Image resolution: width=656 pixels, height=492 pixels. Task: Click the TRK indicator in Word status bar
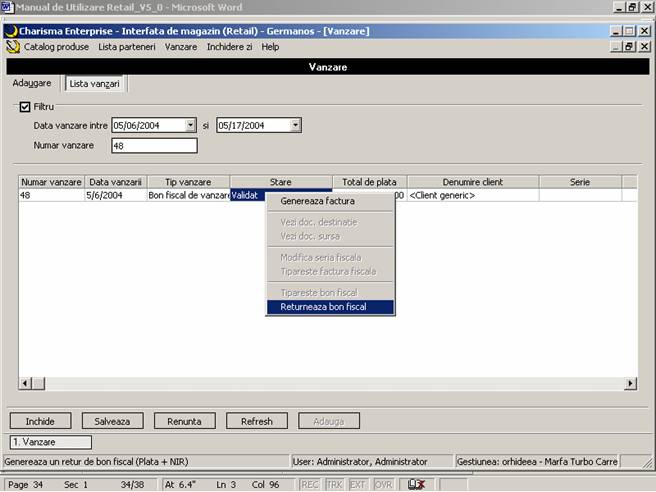[334, 484]
